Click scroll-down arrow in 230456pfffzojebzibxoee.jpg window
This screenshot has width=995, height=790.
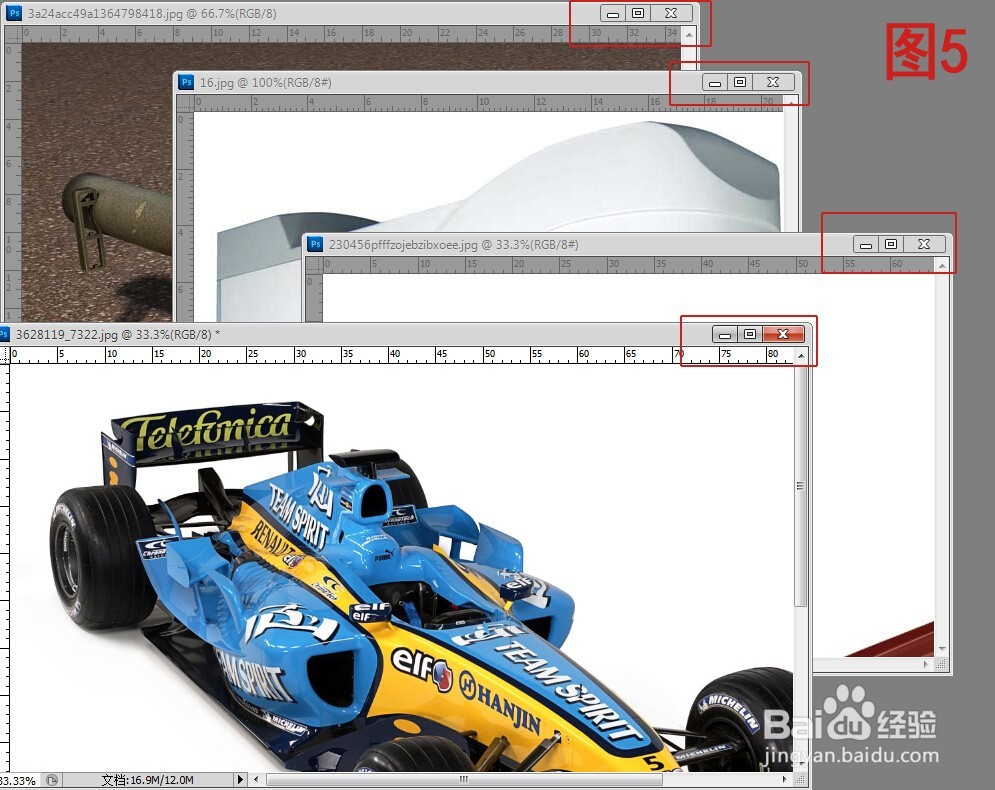point(942,648)
